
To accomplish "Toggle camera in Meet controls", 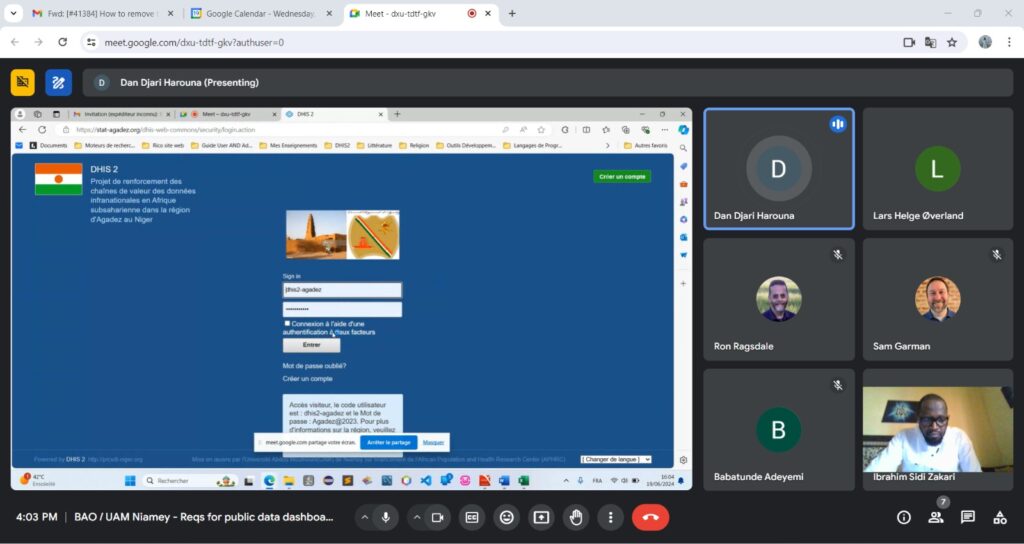I will pos(438,517).
